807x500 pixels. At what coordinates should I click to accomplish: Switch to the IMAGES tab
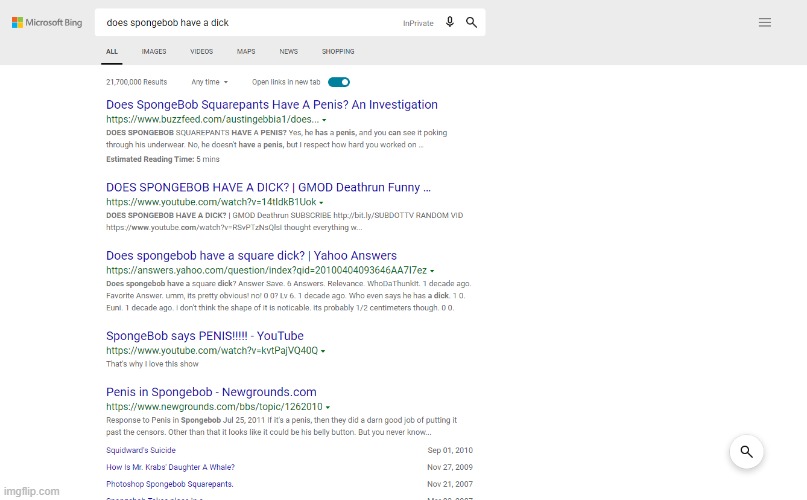point(154,51)
